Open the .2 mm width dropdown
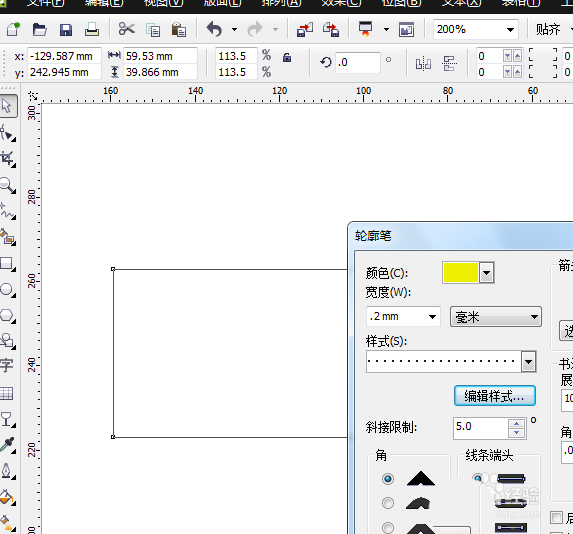This screenshot has width=573, height=534. click(x=432, y=317)
